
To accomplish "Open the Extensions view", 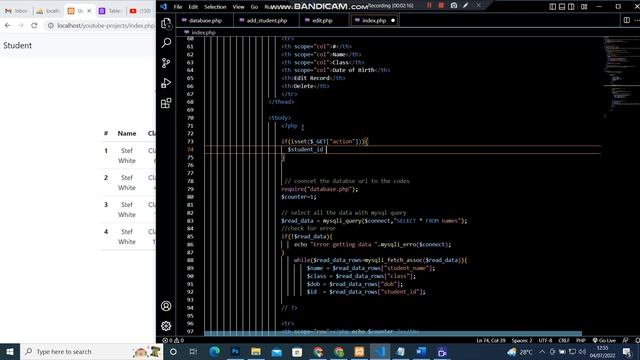I will (166, 103).
